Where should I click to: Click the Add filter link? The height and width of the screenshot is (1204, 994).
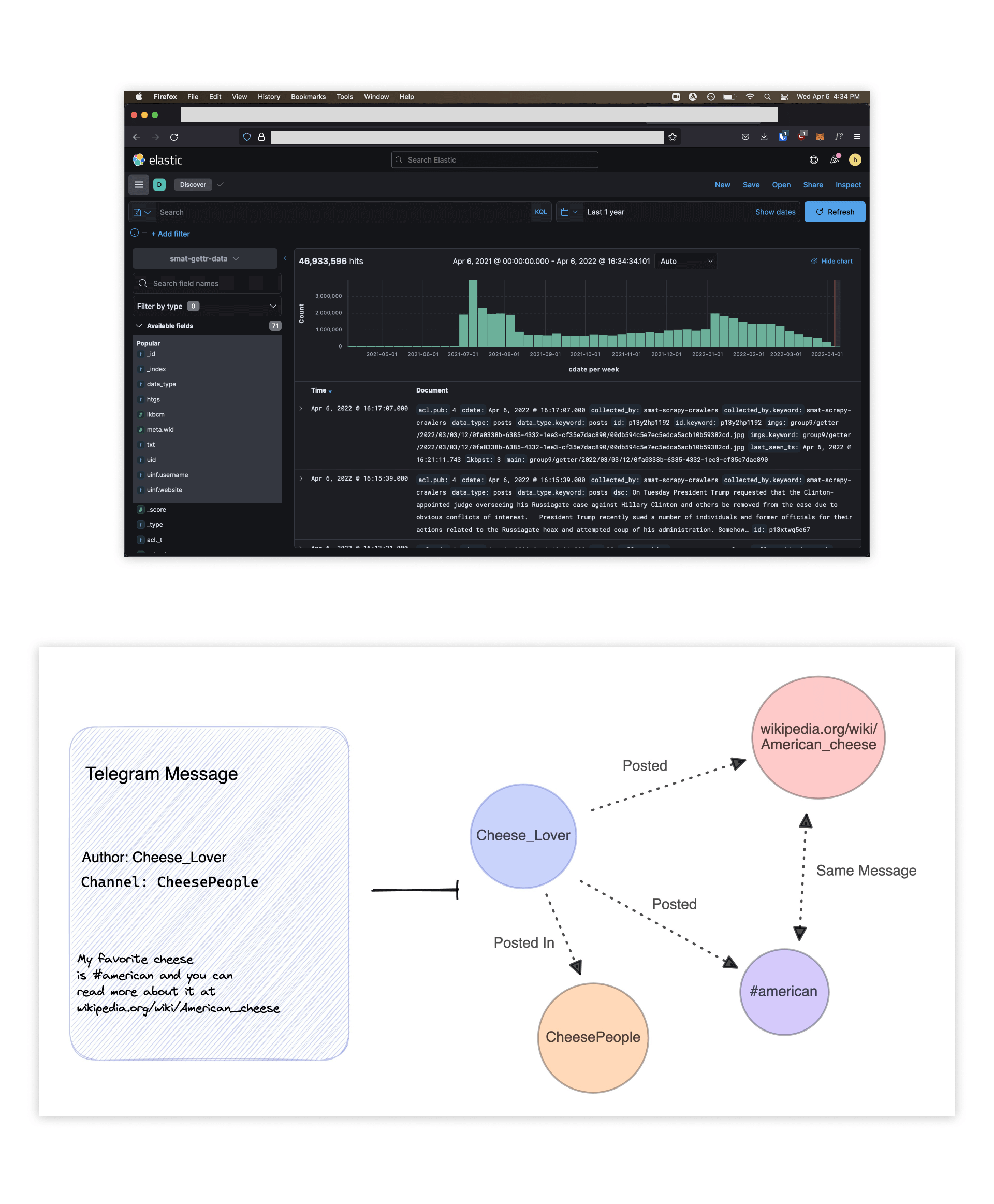click(171, 234)
